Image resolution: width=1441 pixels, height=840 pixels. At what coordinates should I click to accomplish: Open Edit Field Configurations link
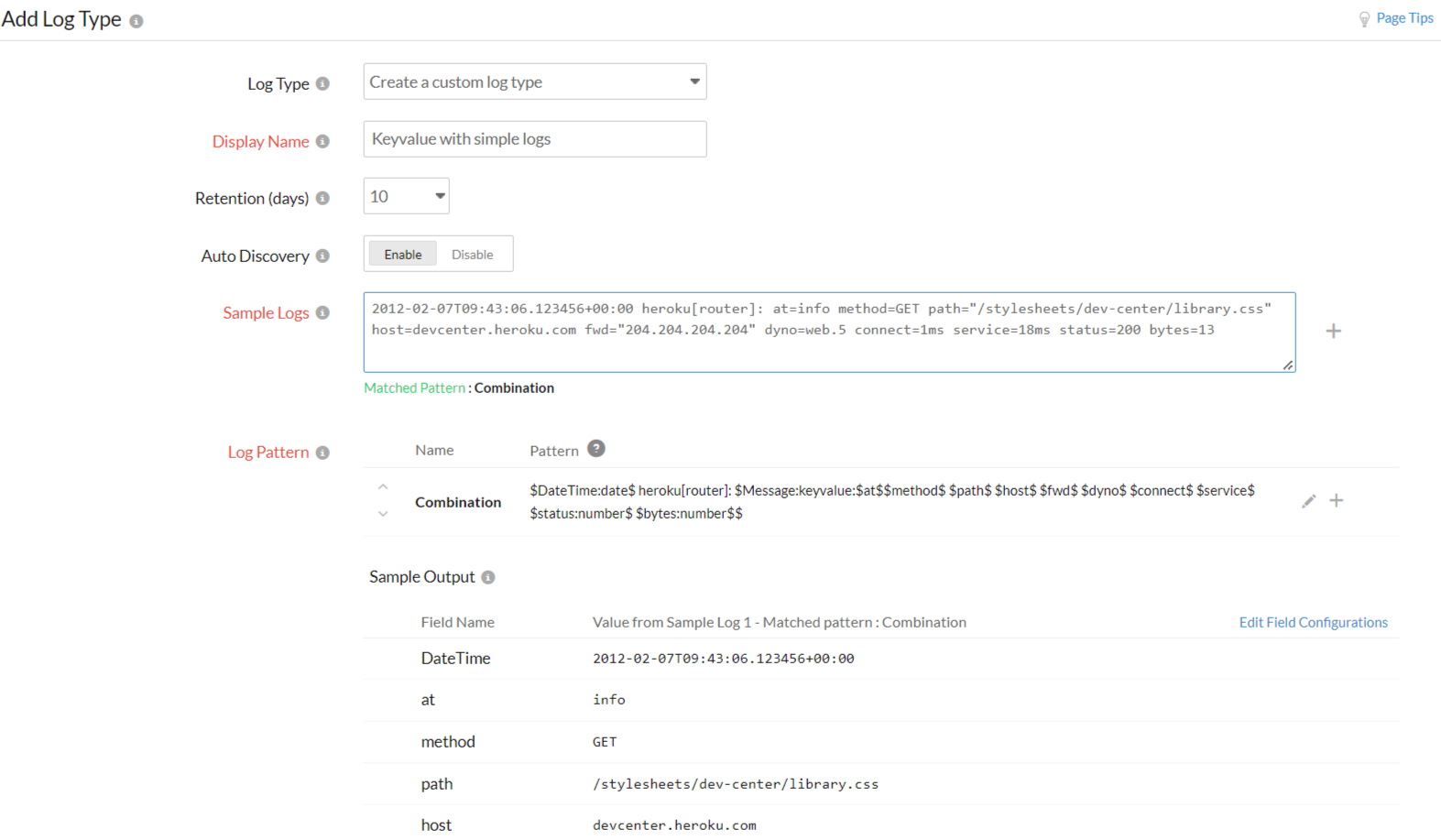1313,622
